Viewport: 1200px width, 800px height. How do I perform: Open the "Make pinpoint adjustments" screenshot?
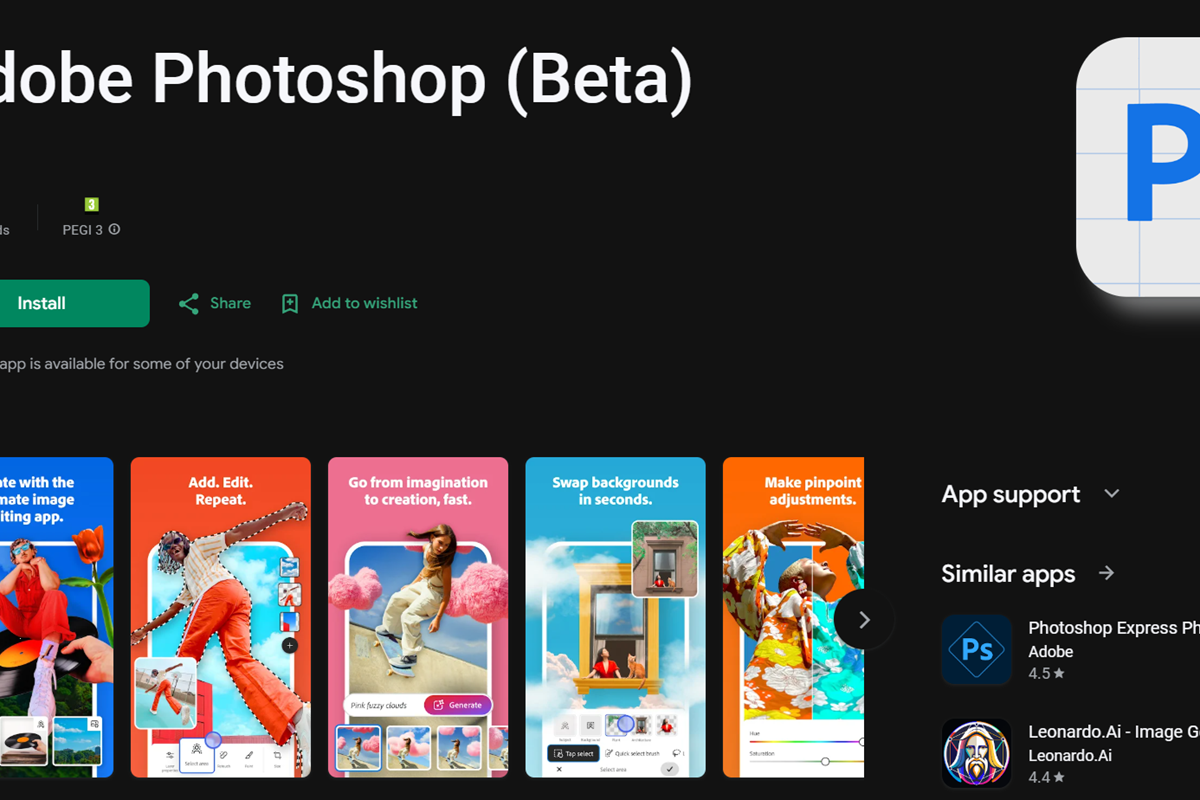[793, 617]
